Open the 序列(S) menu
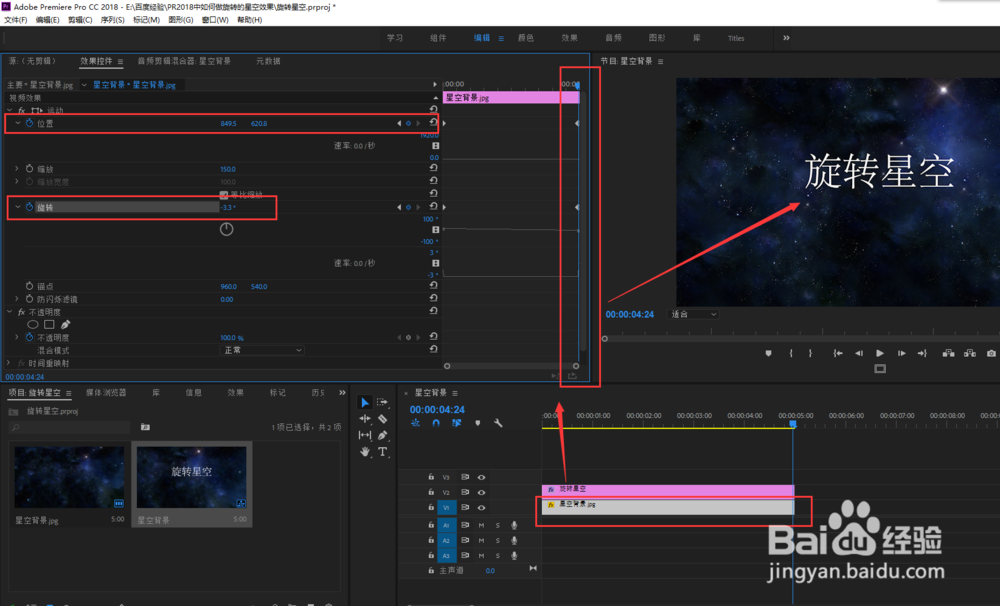This screenshot has width=1000, height=606. [x=112, y=20]
